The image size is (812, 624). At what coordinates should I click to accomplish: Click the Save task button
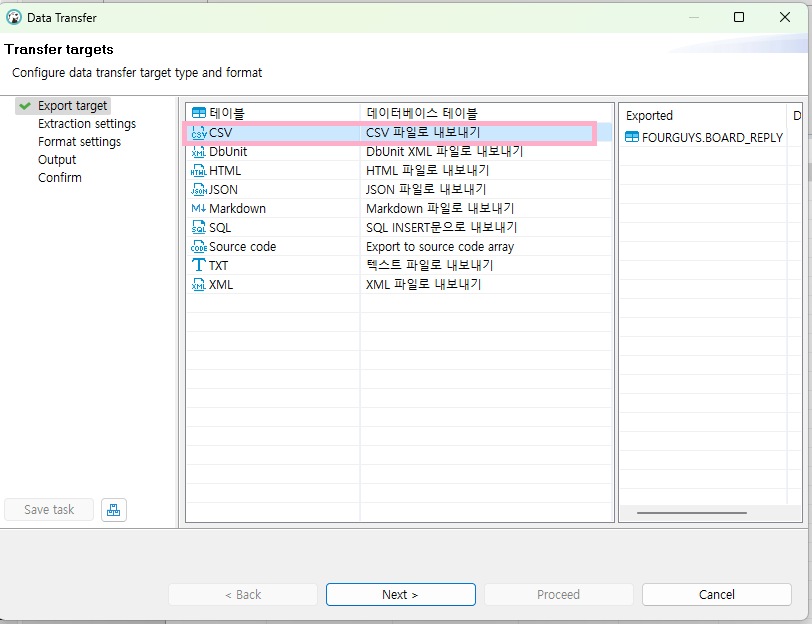49,510
